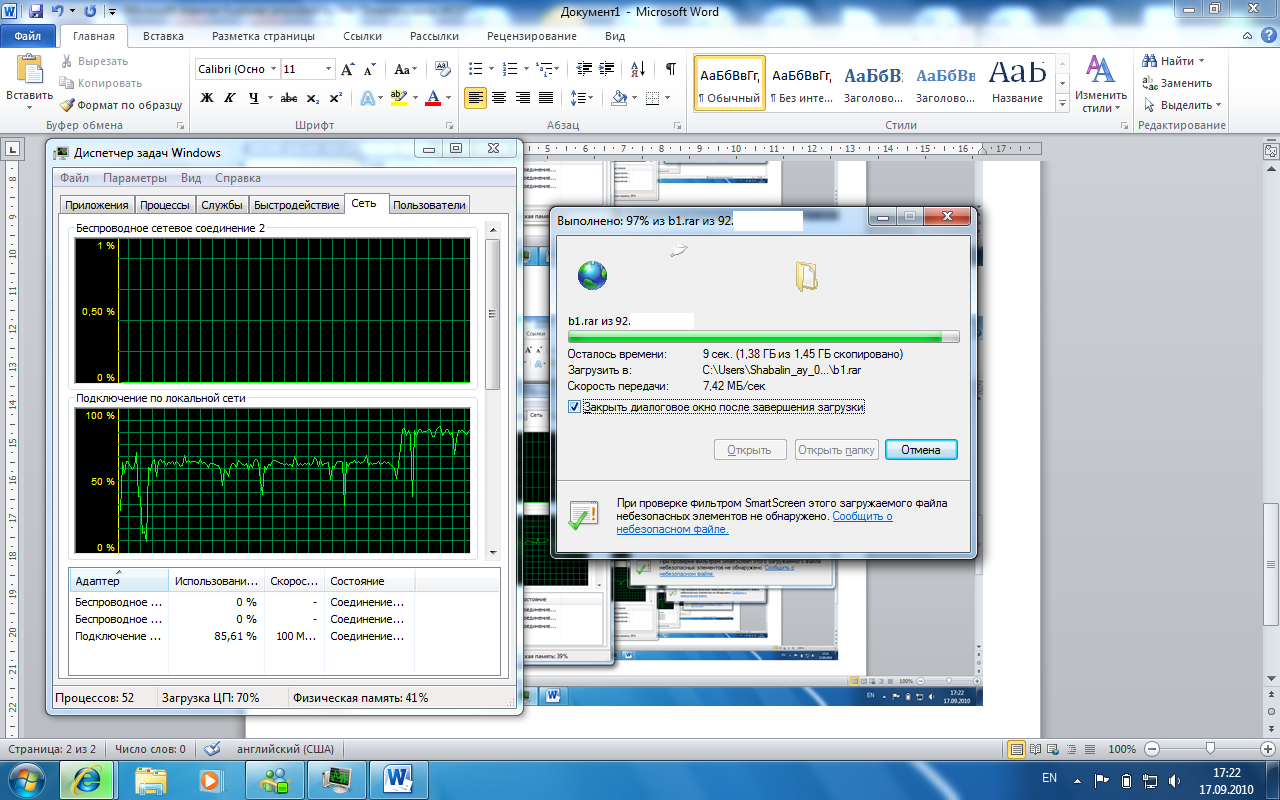Uncheck close dialog after download completes
This screenshot has width=1280, height=800.
click(574, 407)
